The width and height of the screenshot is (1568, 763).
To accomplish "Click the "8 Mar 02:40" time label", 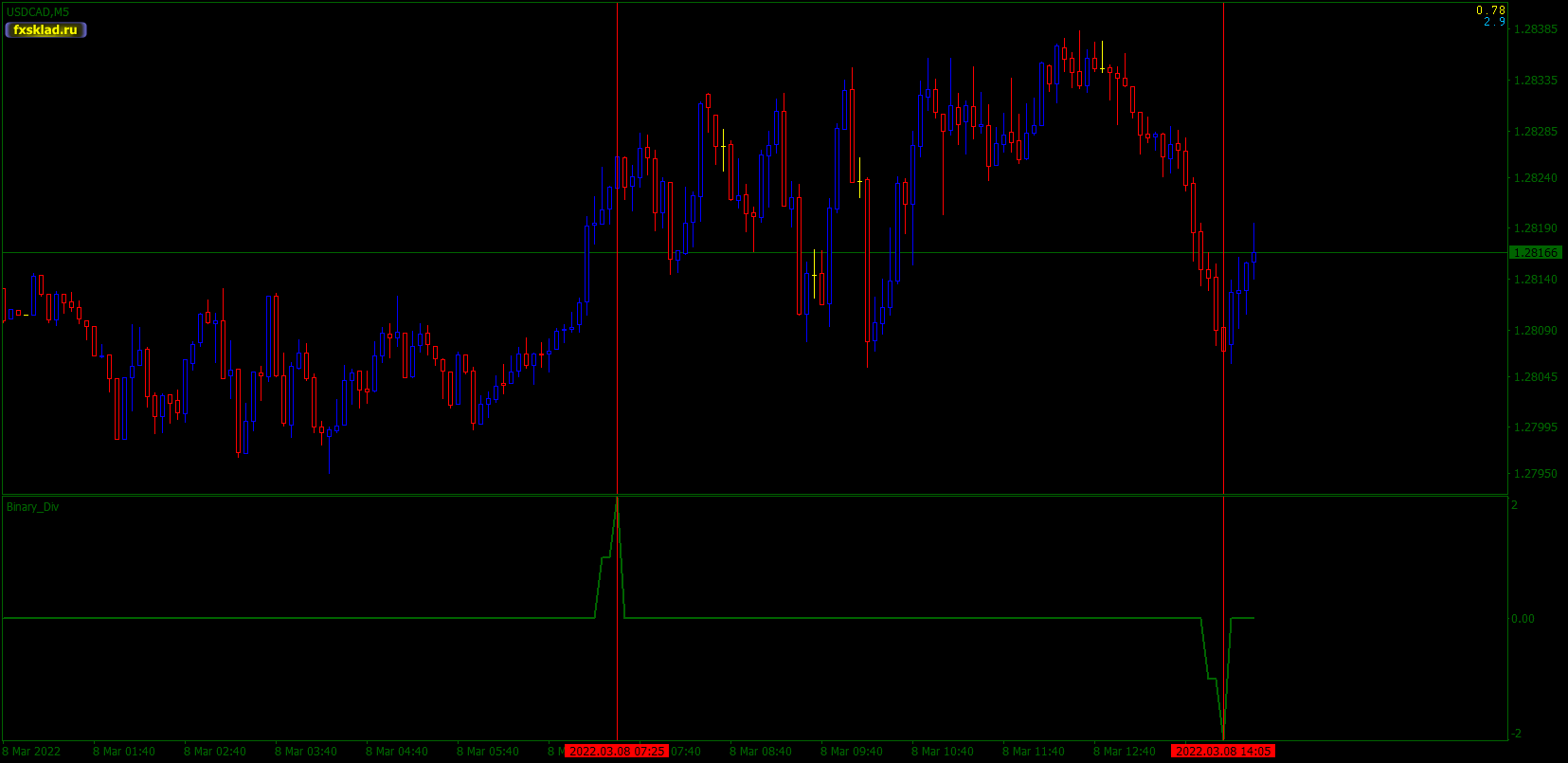I will 215,752.
